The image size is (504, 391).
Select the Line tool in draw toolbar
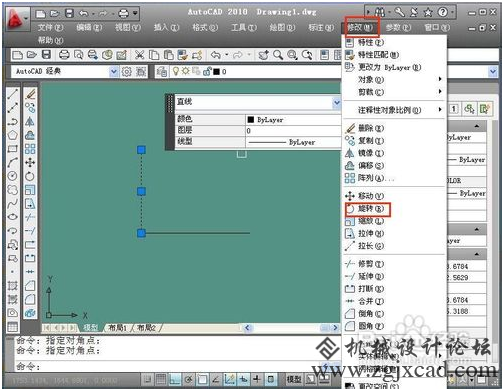pos(12,94)
